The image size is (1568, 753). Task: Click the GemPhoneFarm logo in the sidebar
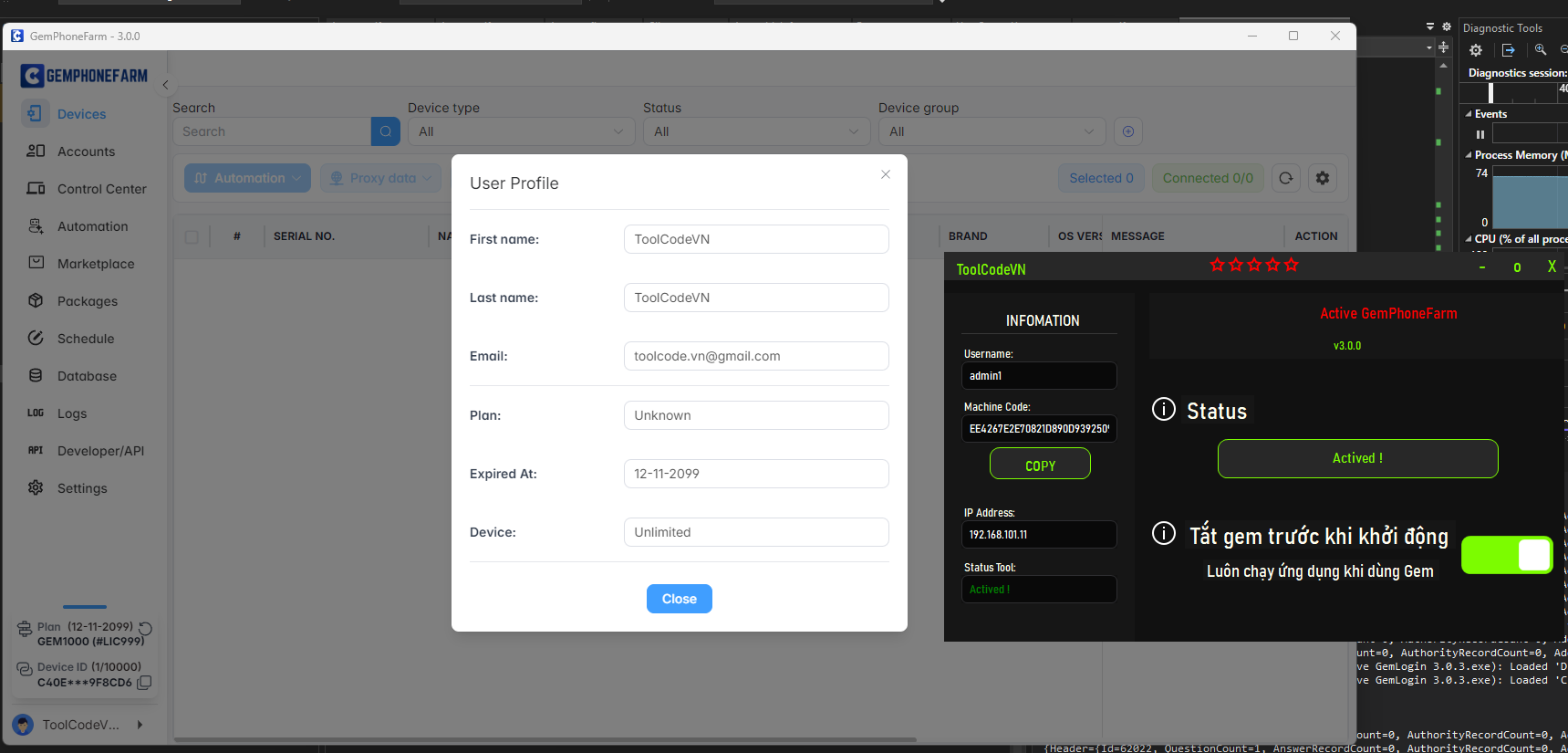pyautogui.click(x=84, y=76)
